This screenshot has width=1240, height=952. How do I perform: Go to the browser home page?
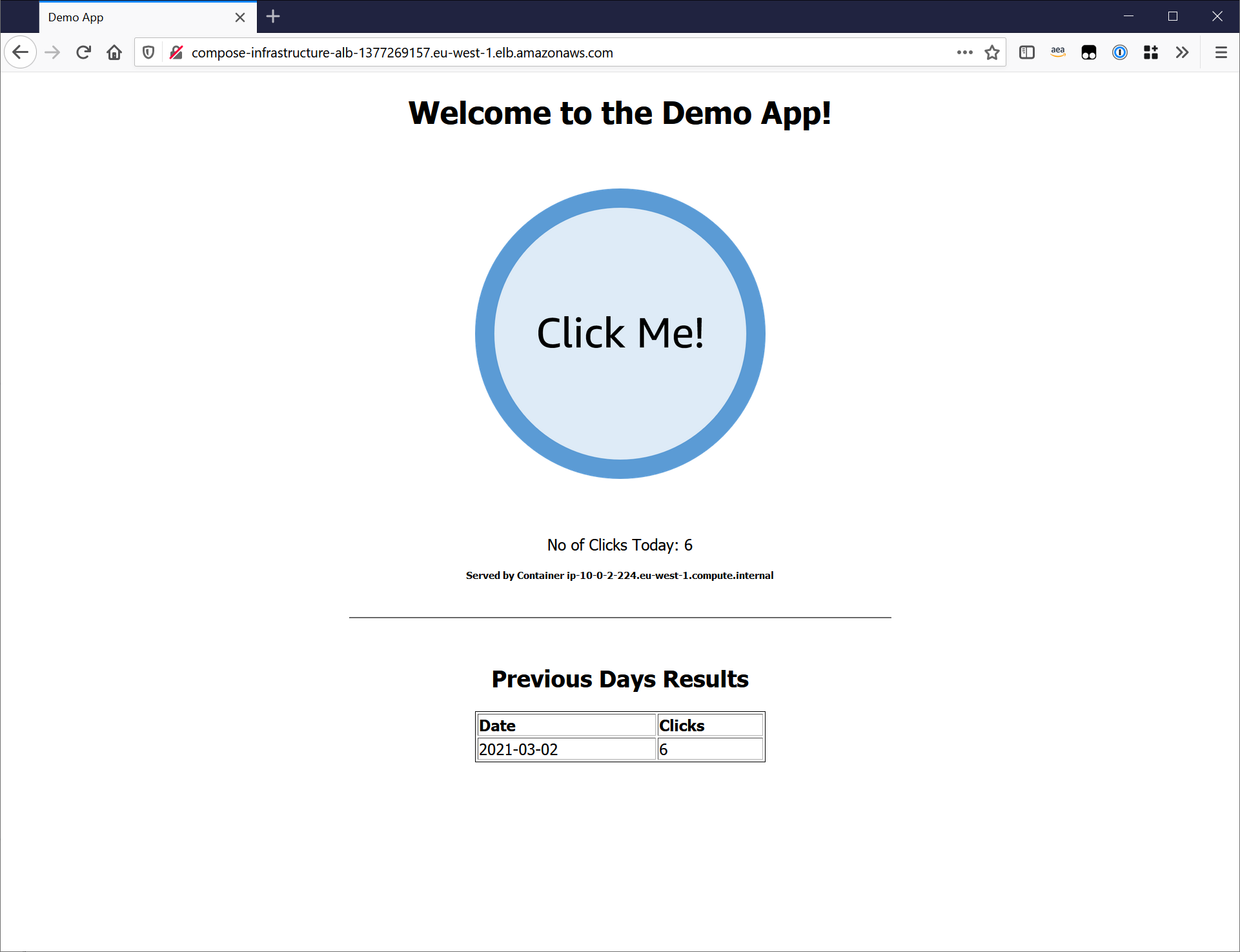tap(114, 52)
